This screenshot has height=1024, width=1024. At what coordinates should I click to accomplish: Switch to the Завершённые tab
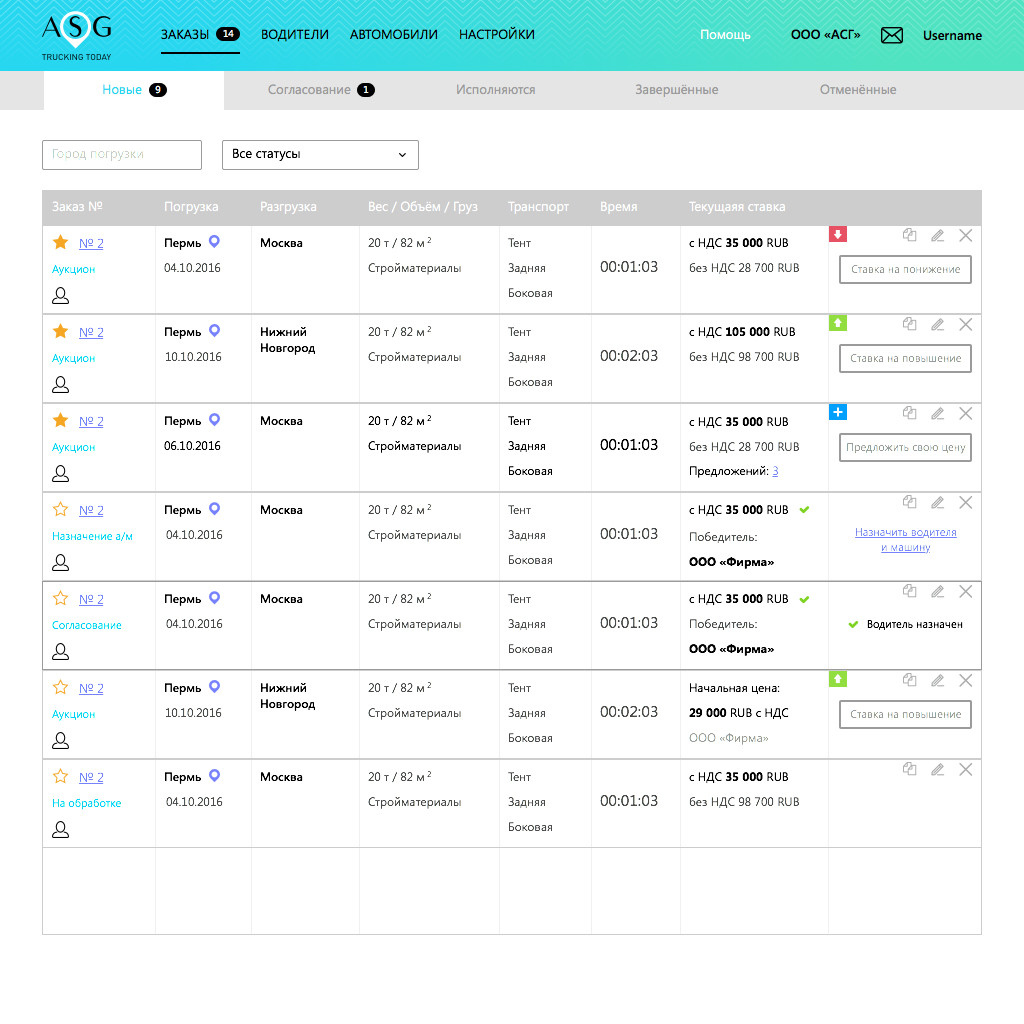(x=677, y=90)
